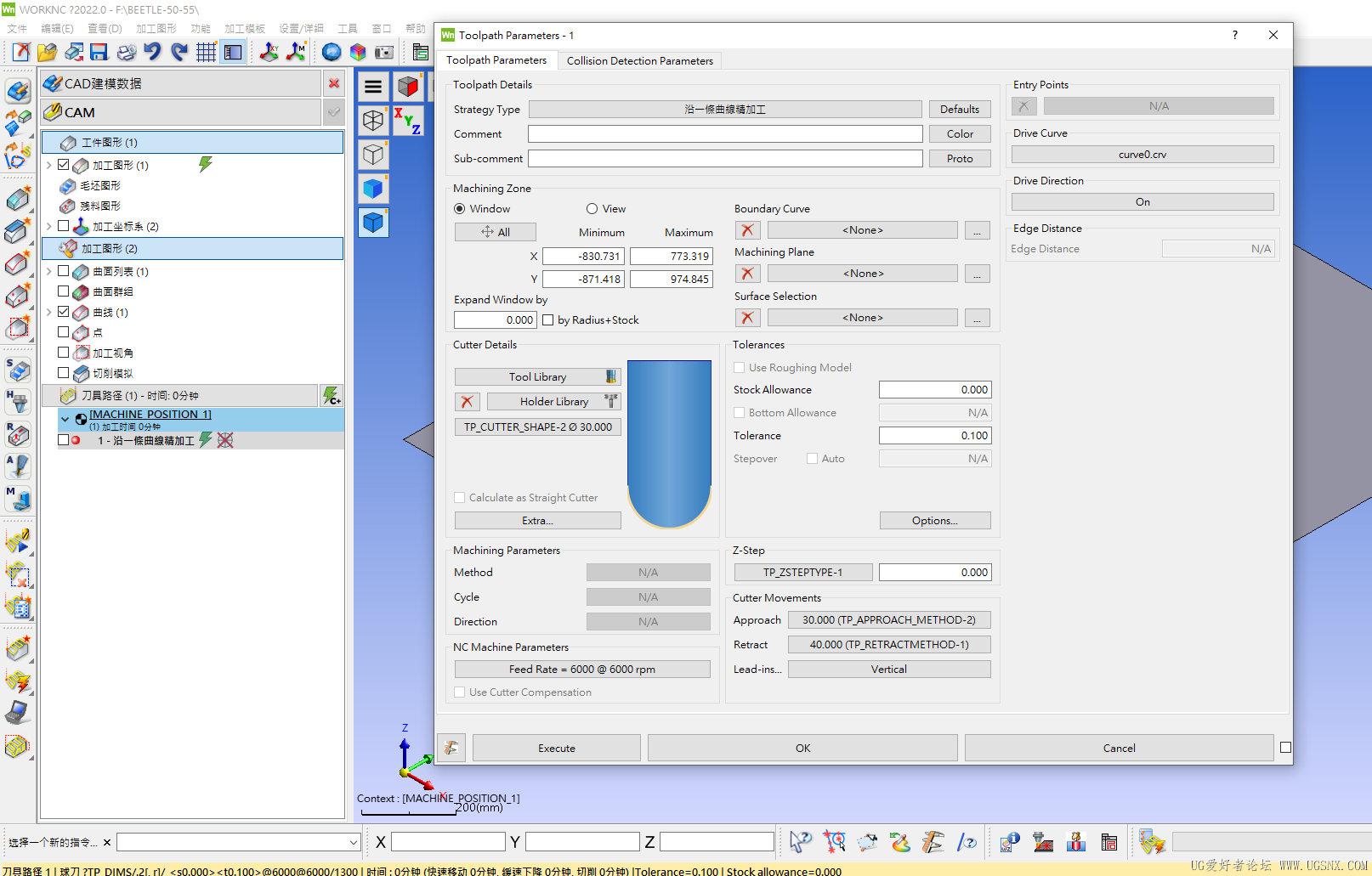Viewport: 1372px width, 876px height.
Task: Open the 工具 menu
Action: coord(348,29)
